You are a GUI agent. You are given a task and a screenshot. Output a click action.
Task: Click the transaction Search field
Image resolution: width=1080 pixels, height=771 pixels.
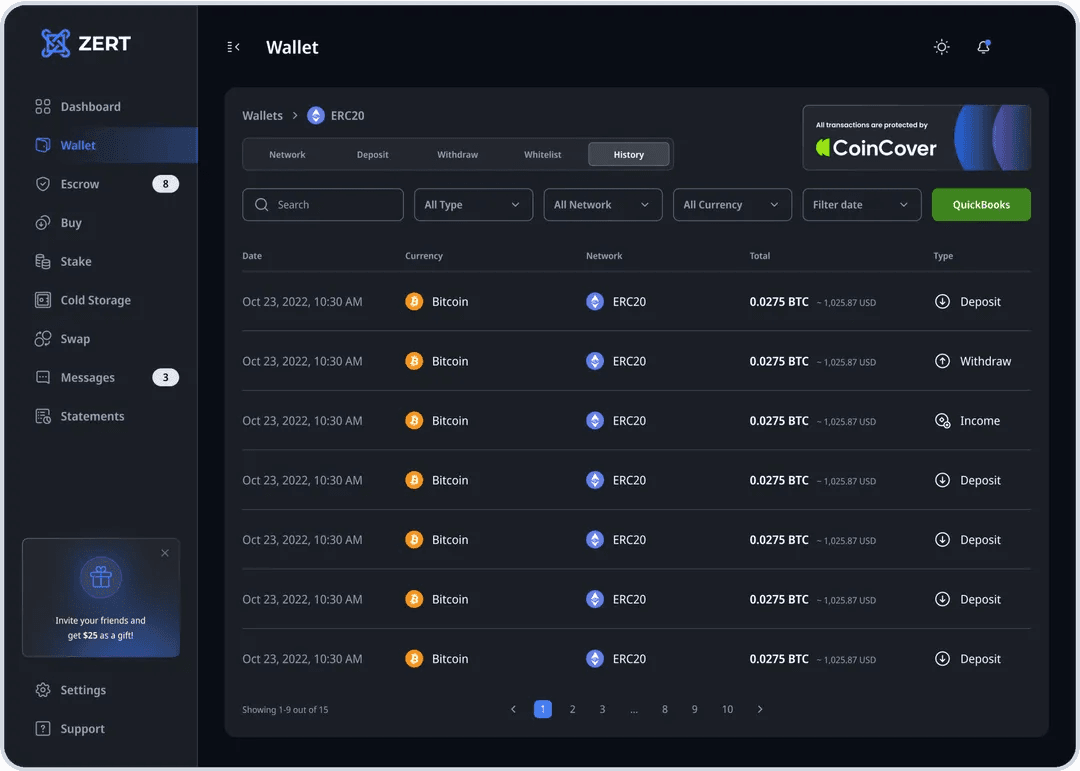tap(323, 205)
